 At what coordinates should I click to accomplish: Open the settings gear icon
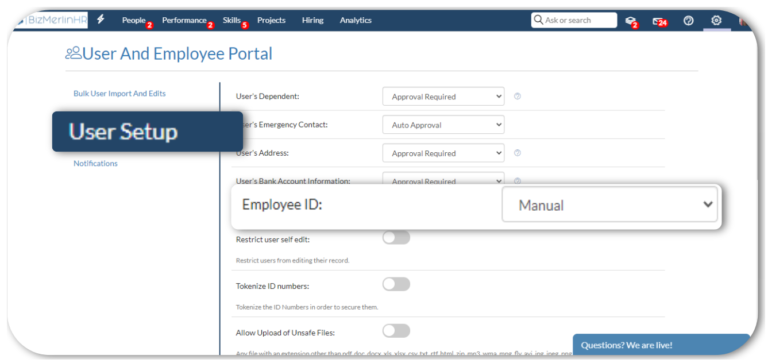(717, 20)
